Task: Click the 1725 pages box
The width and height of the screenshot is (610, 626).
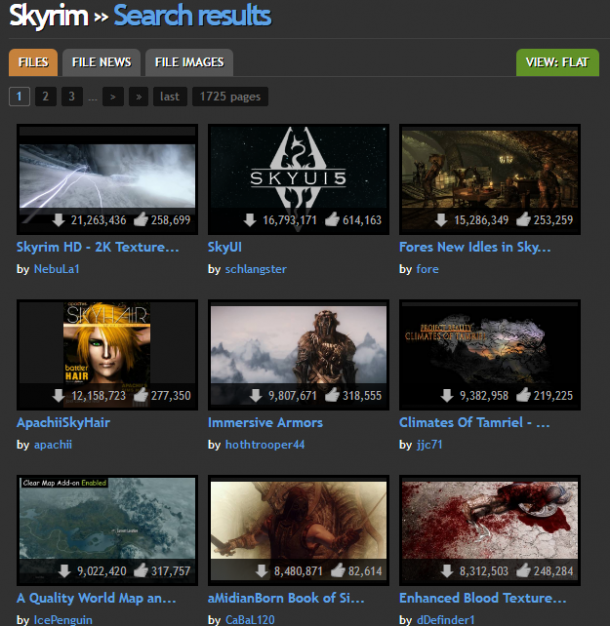Action: pos(230,96)
